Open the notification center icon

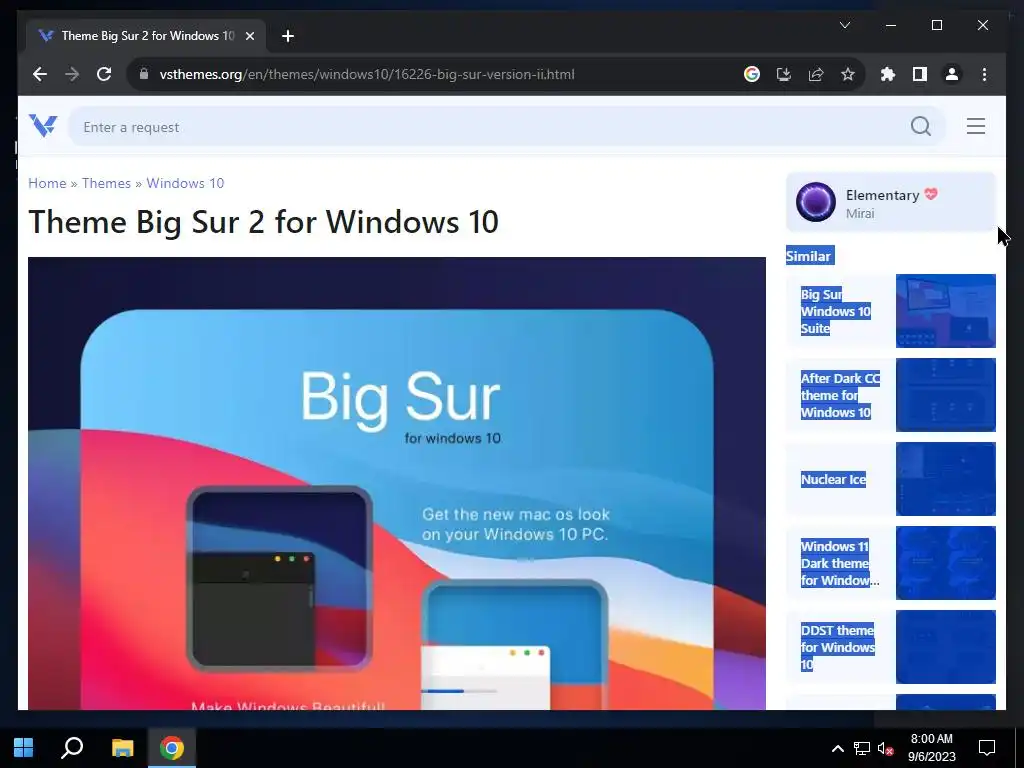coord(987,748)
